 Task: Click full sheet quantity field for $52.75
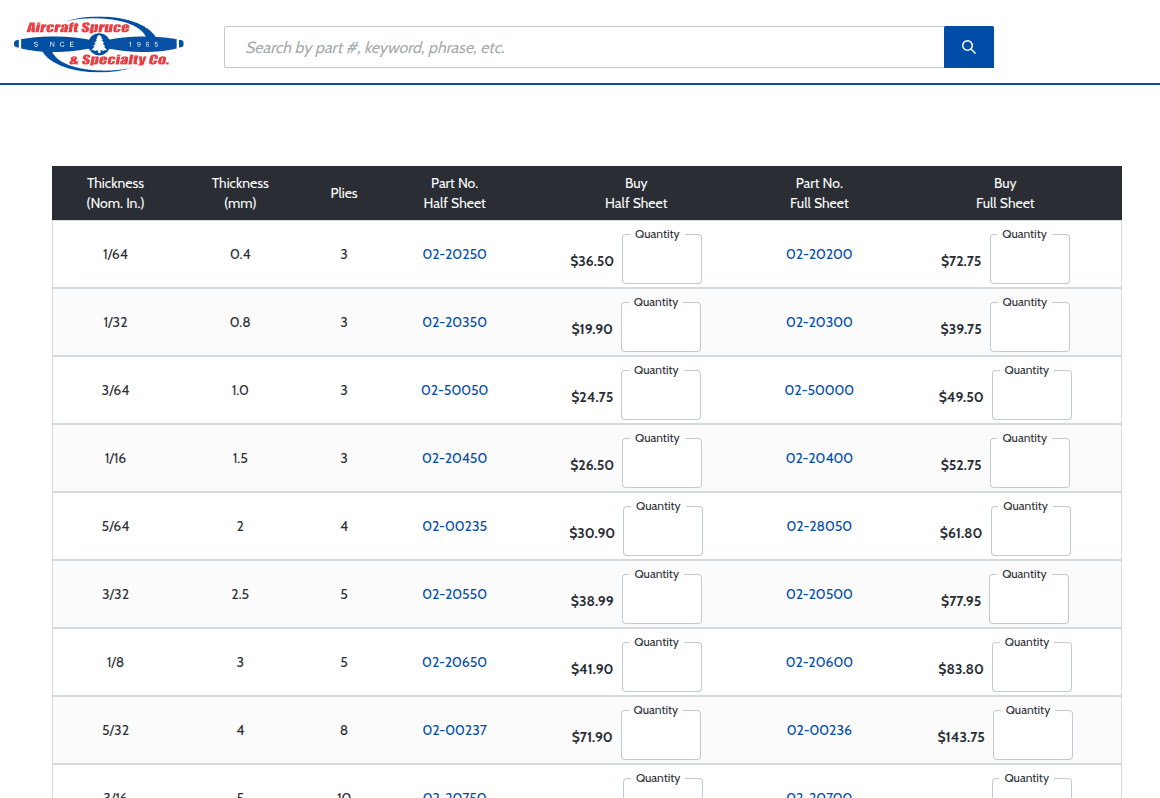click(1030, 464)
